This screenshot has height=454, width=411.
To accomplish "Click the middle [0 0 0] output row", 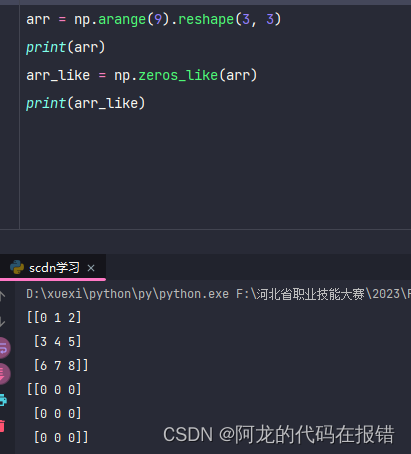I will click(x=57, y=413).
